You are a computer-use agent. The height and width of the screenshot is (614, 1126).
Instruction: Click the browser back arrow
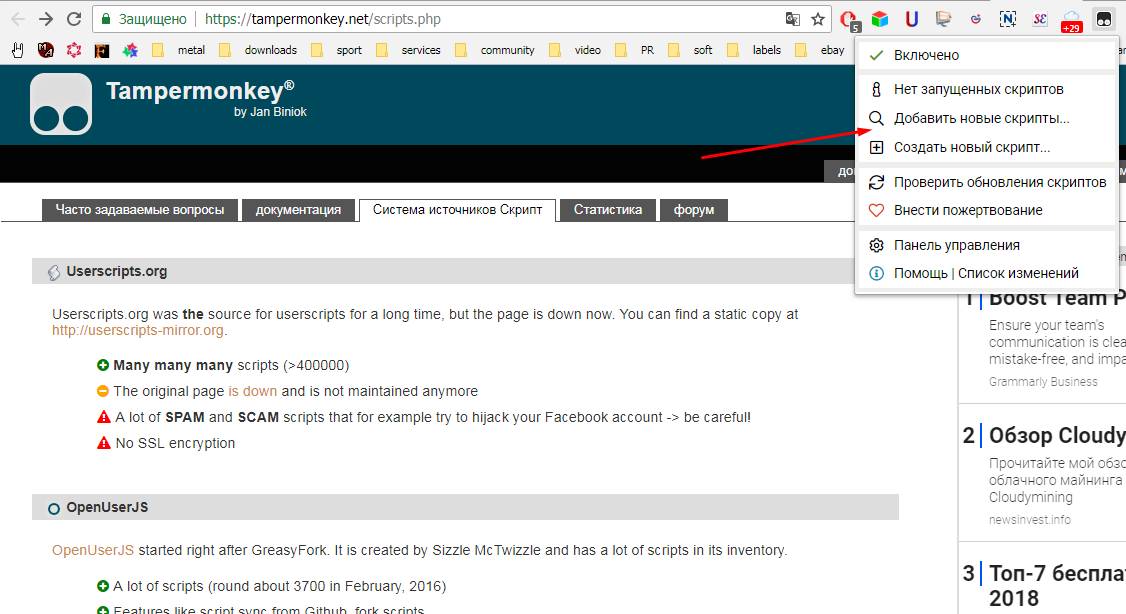[x=18, y=19]
